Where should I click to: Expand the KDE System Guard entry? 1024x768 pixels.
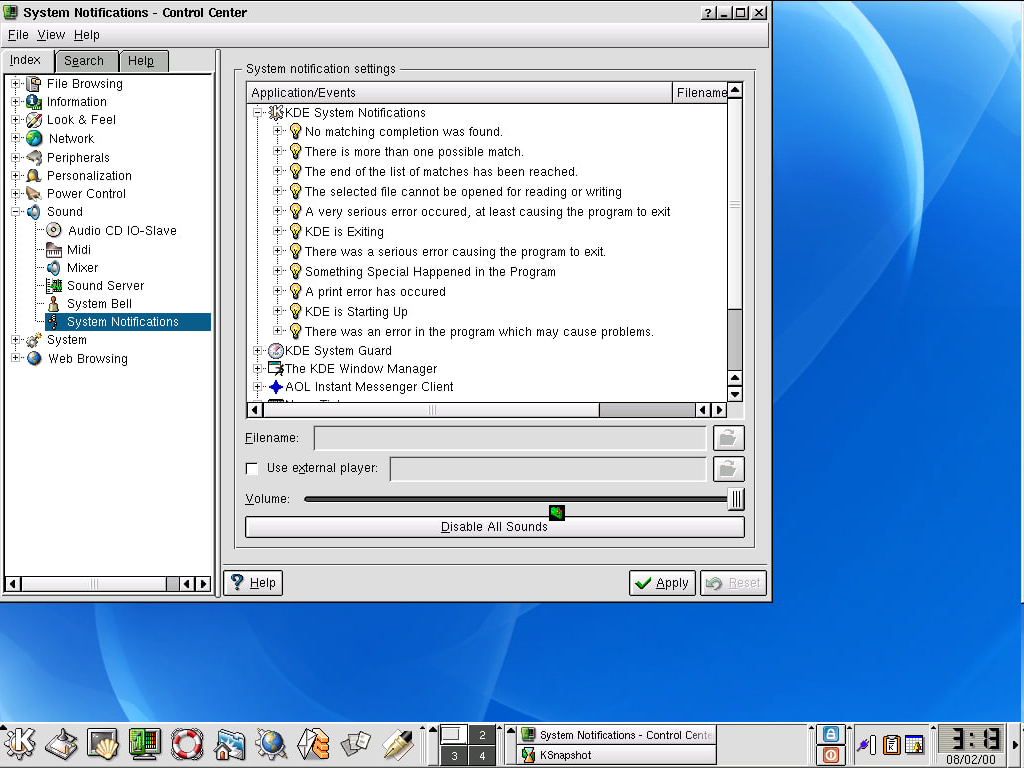[x=258, y=351]
